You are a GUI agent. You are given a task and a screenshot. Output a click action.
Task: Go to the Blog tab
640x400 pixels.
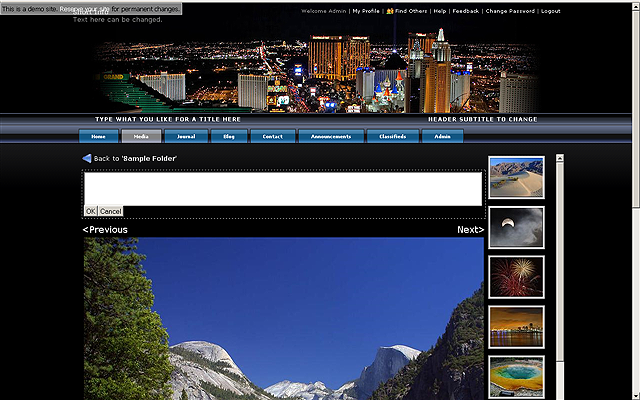click(229, 136)
